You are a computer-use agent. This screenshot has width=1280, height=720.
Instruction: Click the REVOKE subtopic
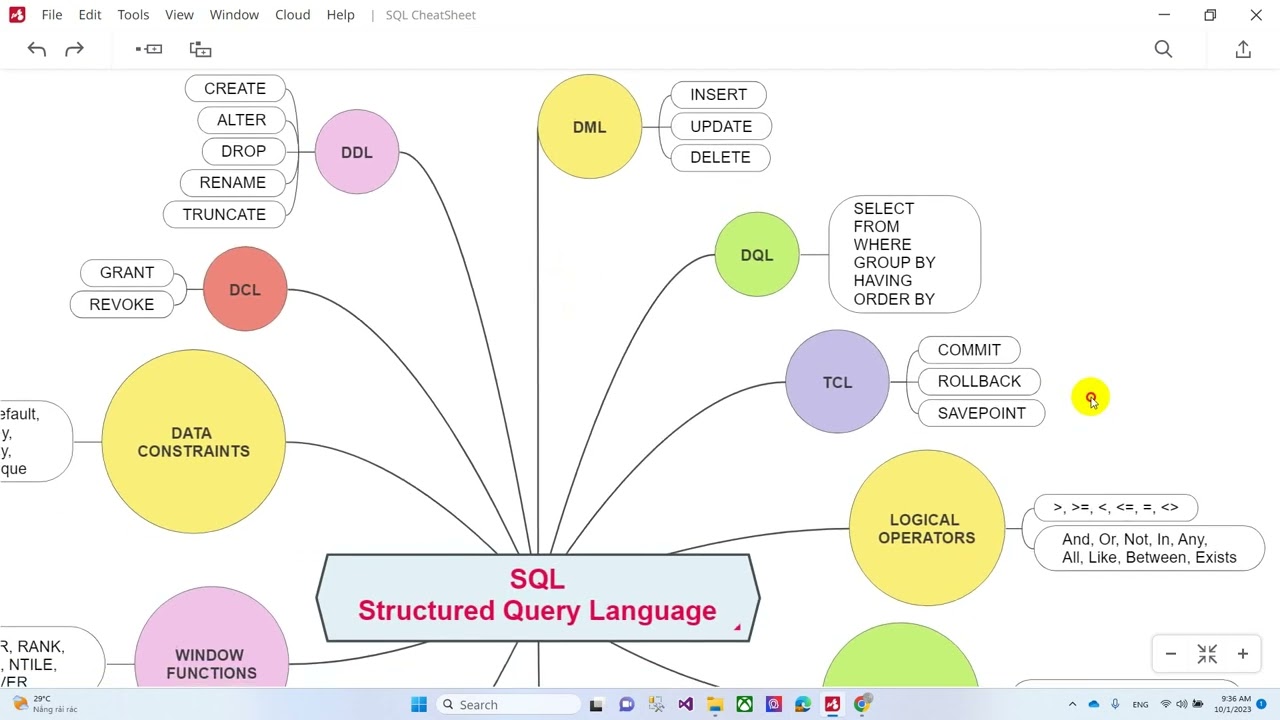[x=121, y=305]
